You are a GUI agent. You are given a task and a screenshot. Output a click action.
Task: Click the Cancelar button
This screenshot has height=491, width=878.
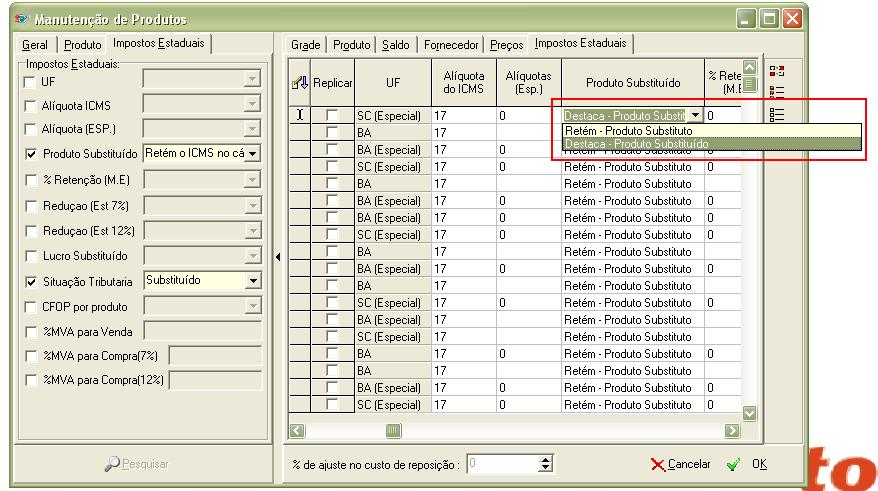[680, 464]
